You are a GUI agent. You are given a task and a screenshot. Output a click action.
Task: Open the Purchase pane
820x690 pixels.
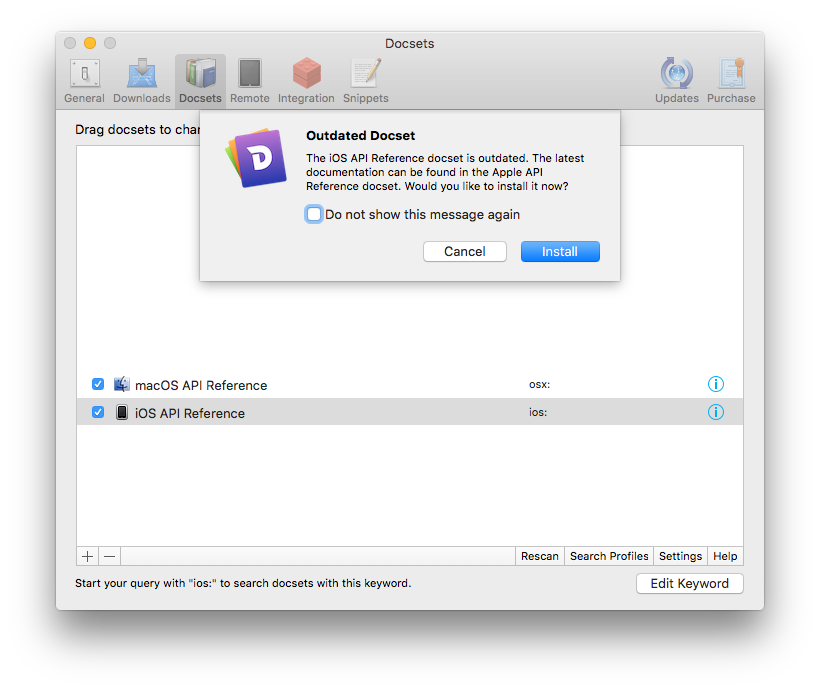(x=731, y=81)
